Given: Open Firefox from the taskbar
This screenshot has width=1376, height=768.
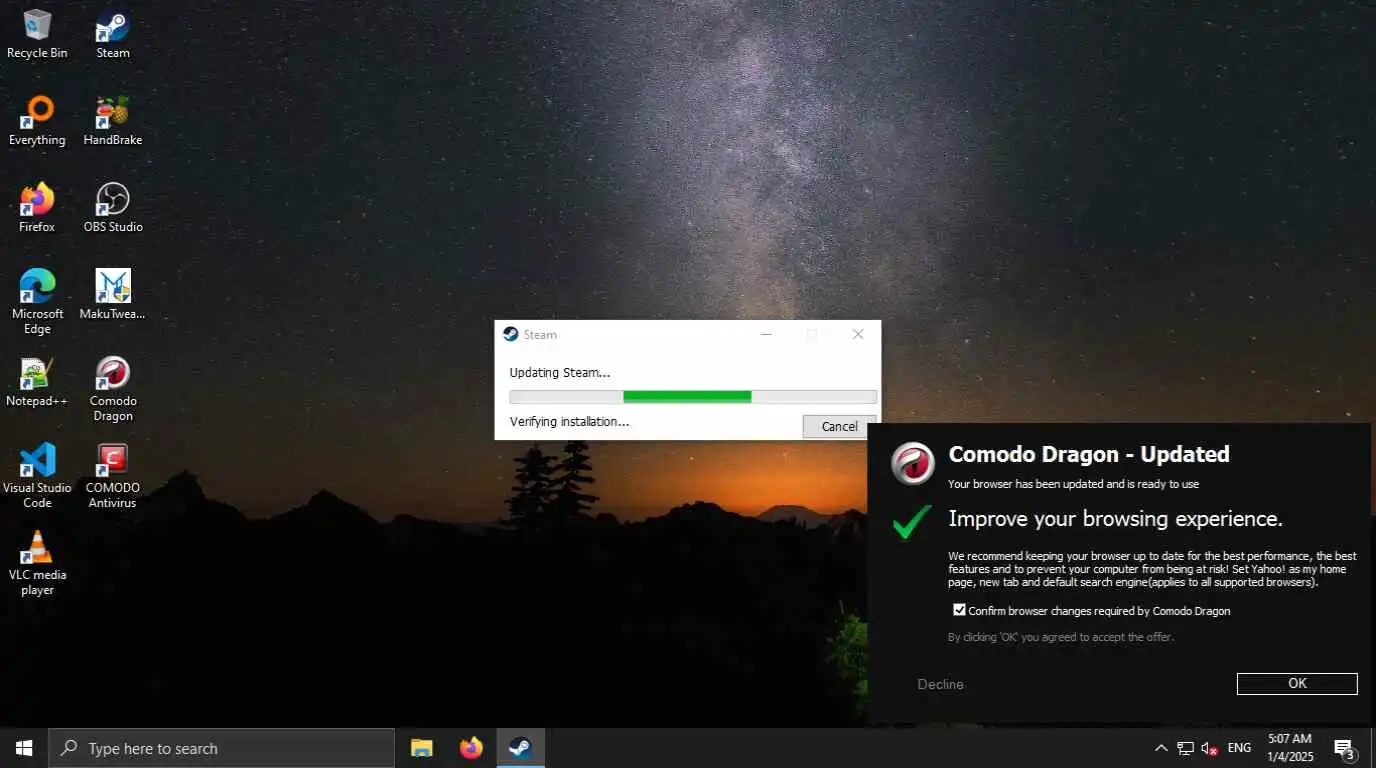Looking at the screenshot, I should [x=471, y=748].
